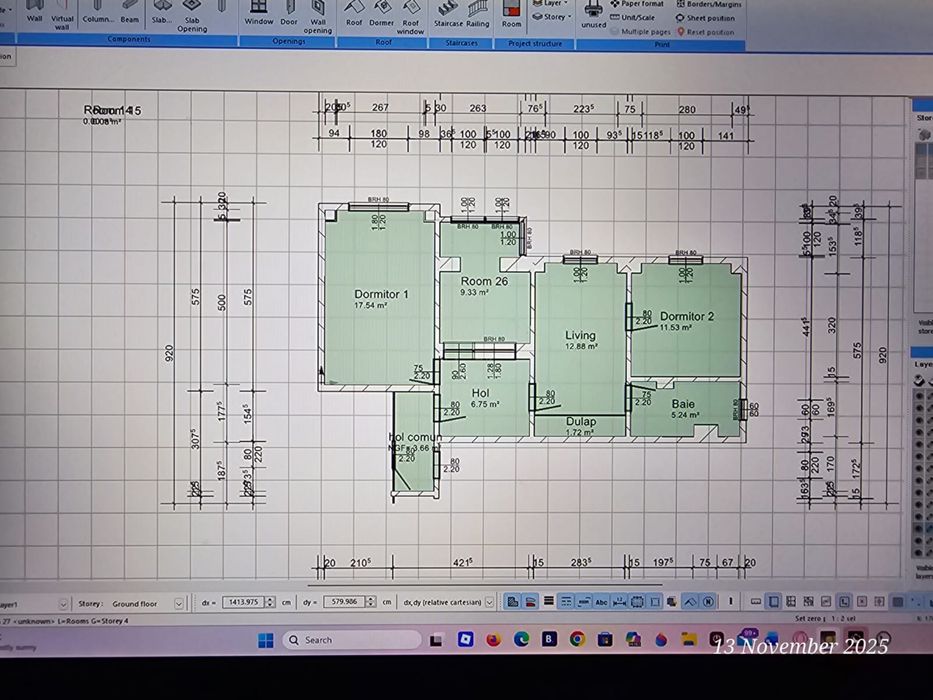
Task: Select the Room 26 label
Action: [x=484, y=281]
